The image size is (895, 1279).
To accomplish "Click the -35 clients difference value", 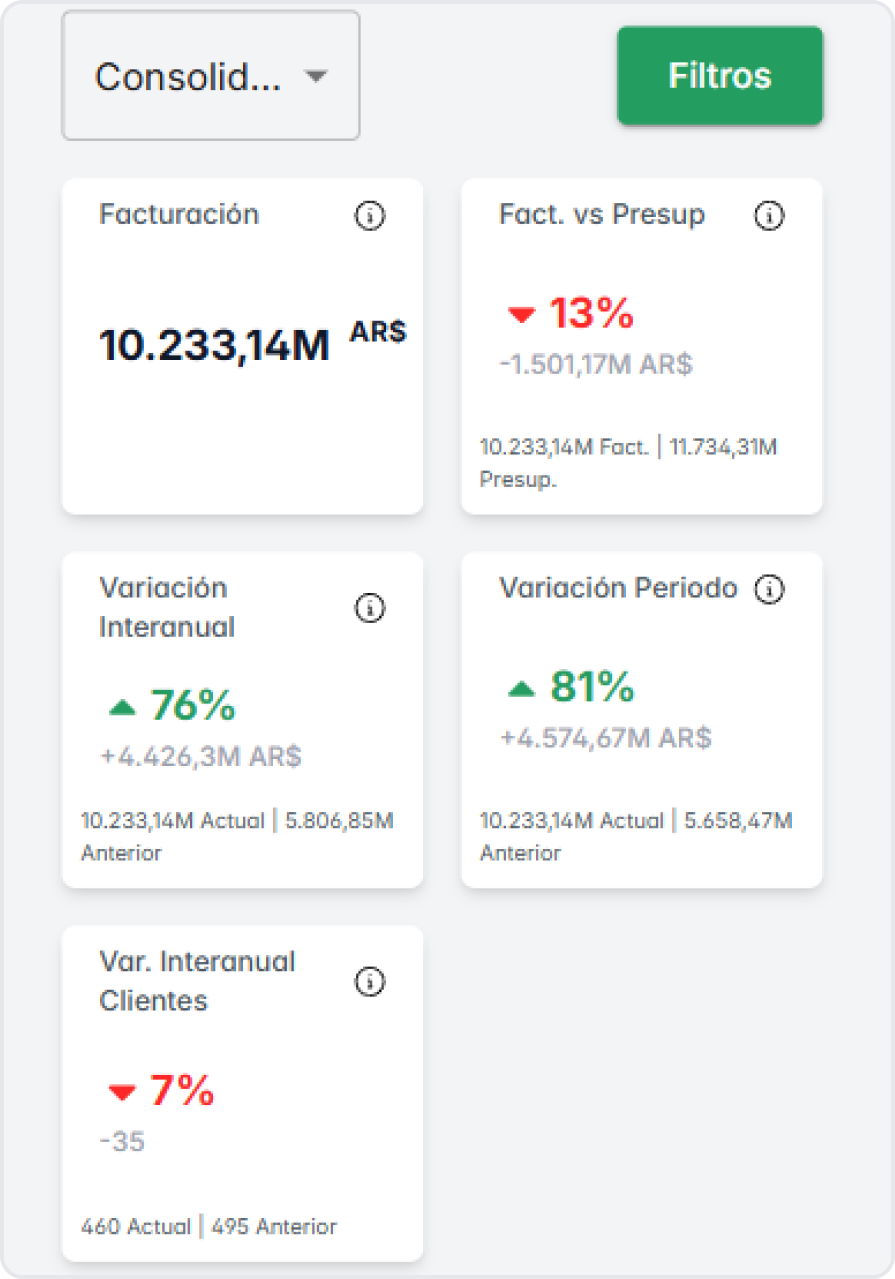I will coord(122,1141).
